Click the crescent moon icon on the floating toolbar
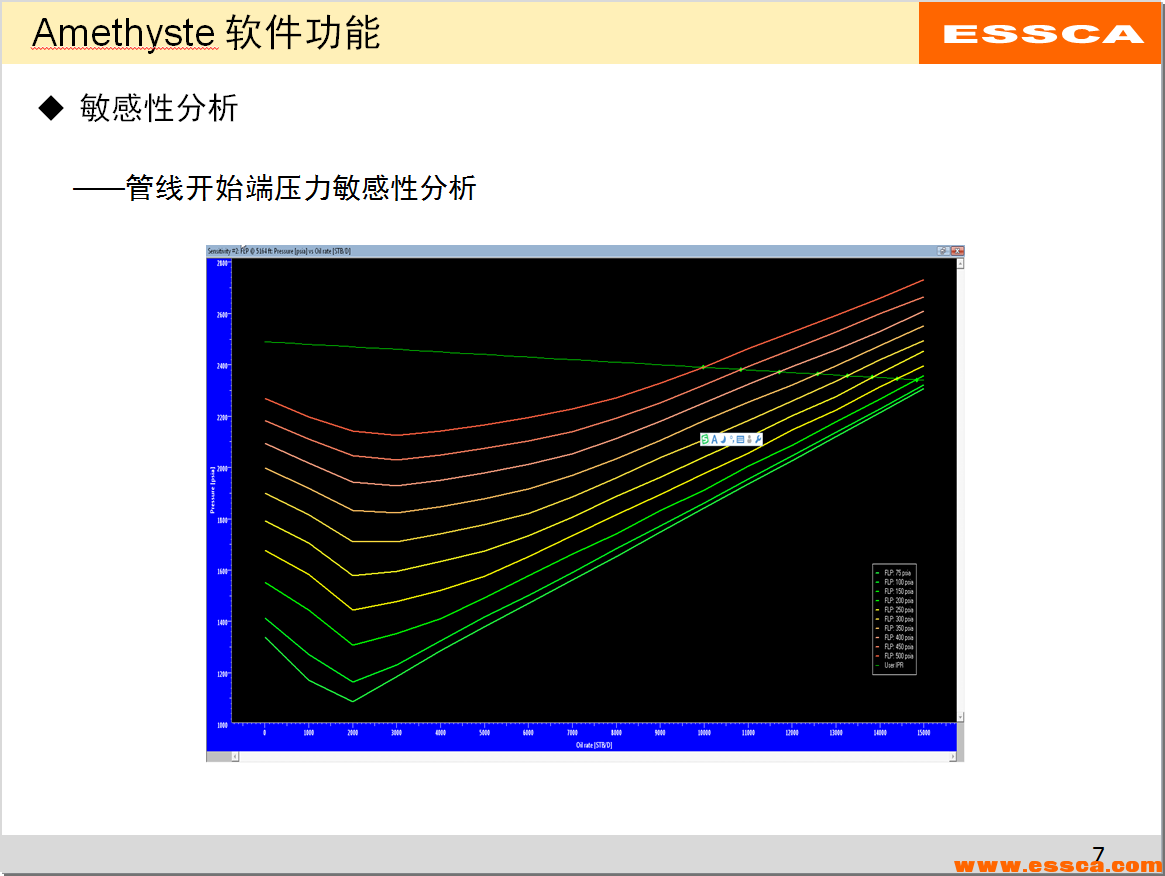The height and width of the screenshot is (876, 1165). point(722,438)
